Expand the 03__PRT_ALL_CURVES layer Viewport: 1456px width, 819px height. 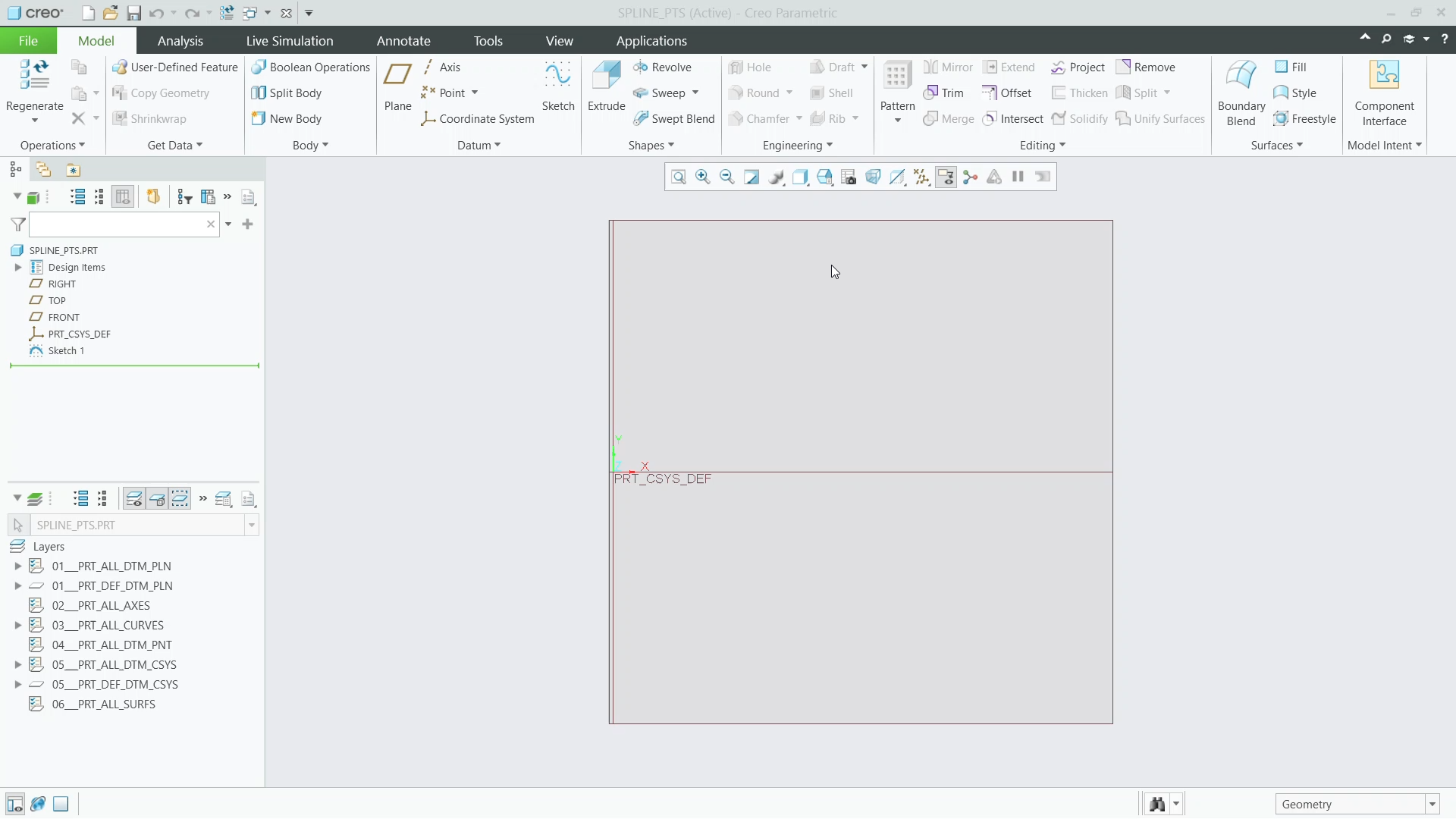coord(18,626)
